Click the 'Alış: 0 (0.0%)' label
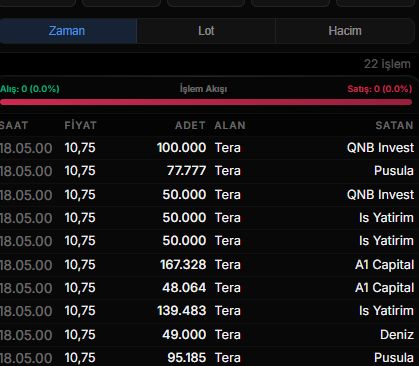The image size is (419, 366). coord(30,89)
